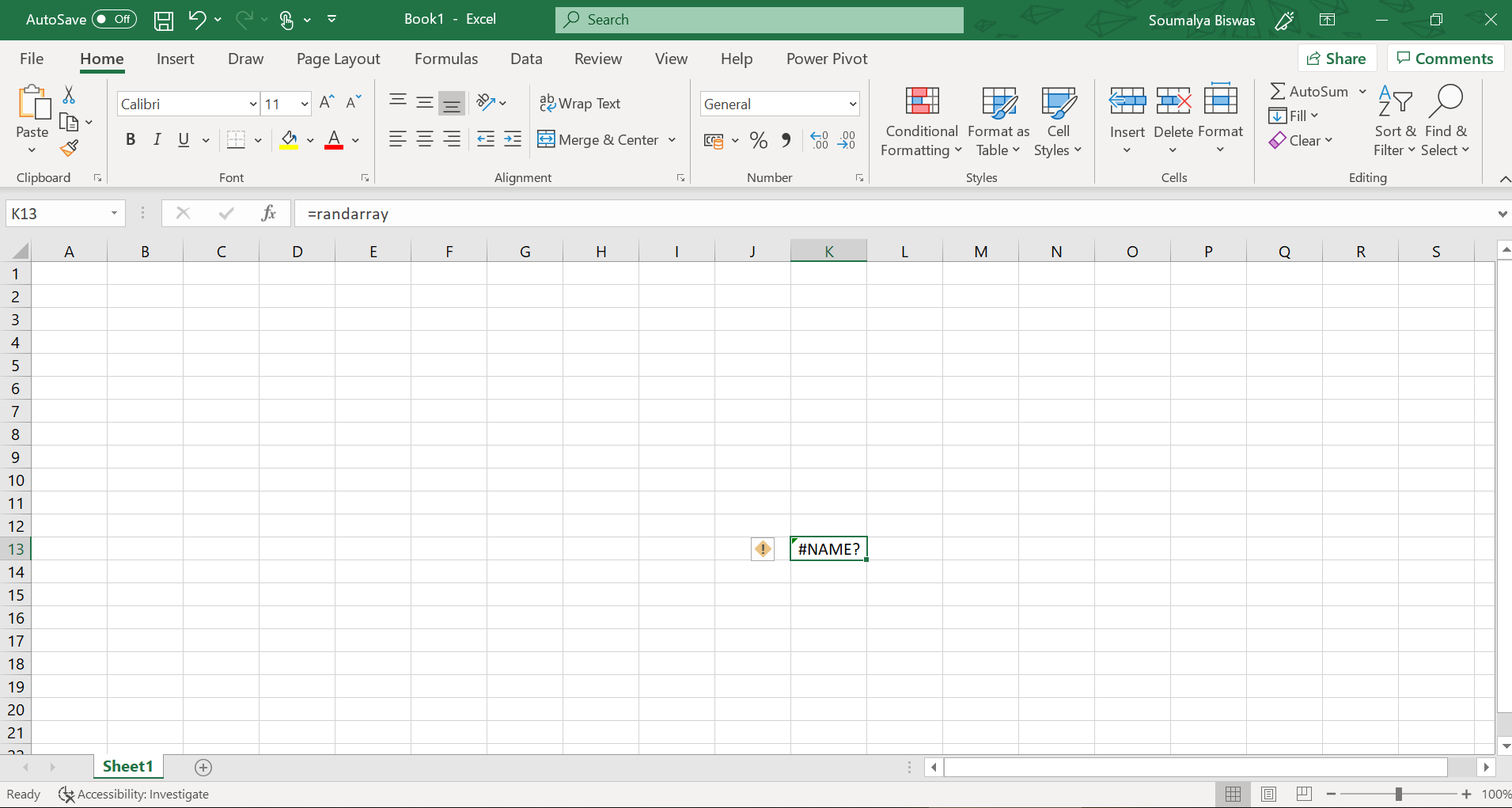Open the Comments pane

pos(1444,58)
